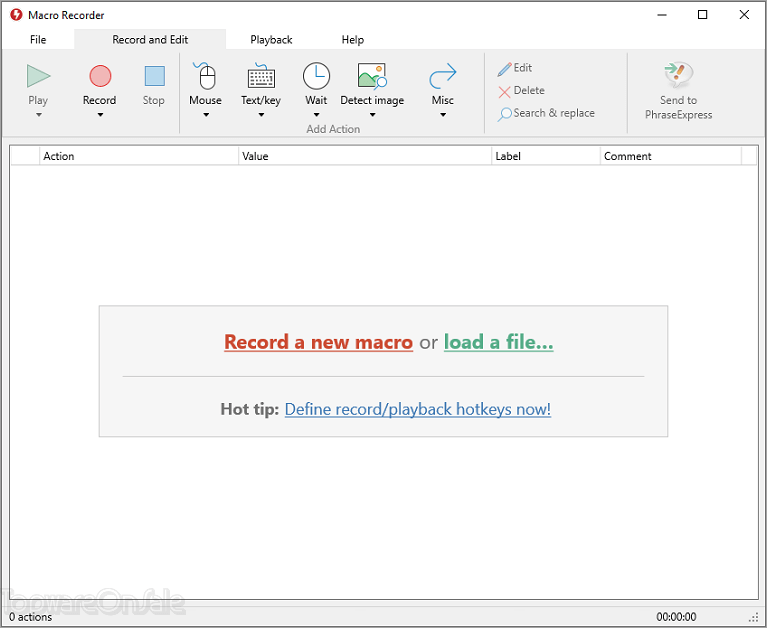Click the blue Stop square icon
The image size is (767, 628).
155,76
